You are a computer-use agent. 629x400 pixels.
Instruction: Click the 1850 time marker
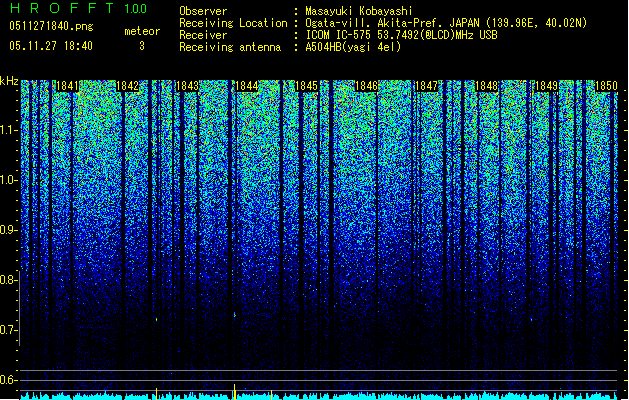606,86
